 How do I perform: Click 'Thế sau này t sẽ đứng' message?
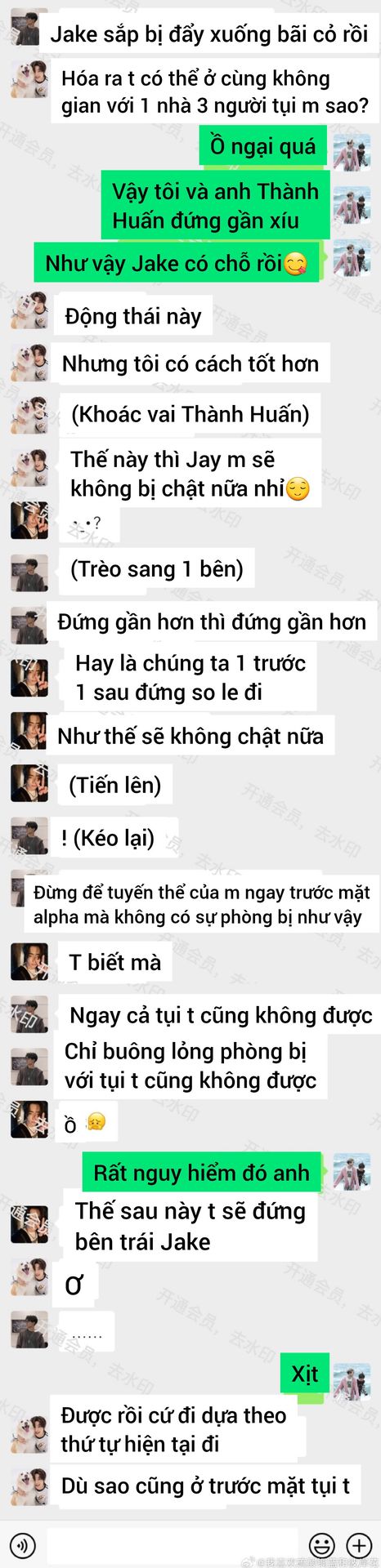[x=190, y=1226]
